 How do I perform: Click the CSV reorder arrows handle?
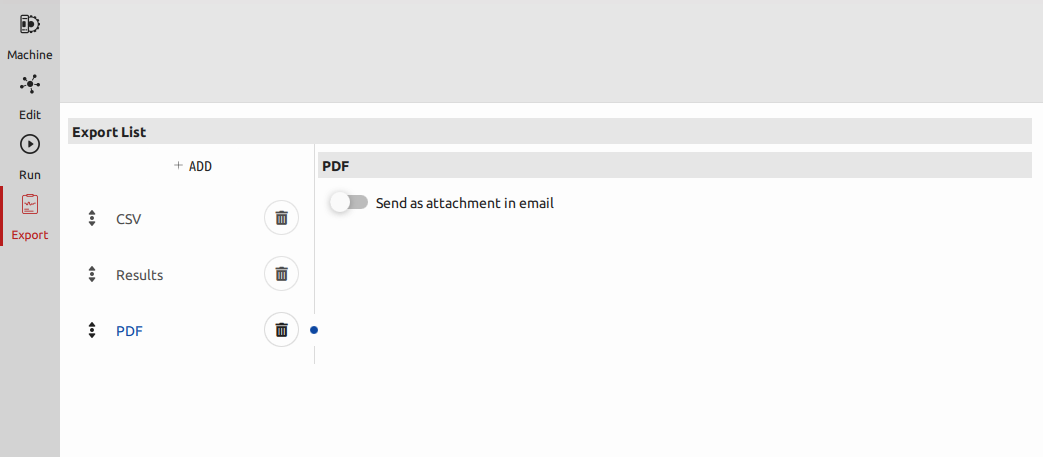pos(92,218)
